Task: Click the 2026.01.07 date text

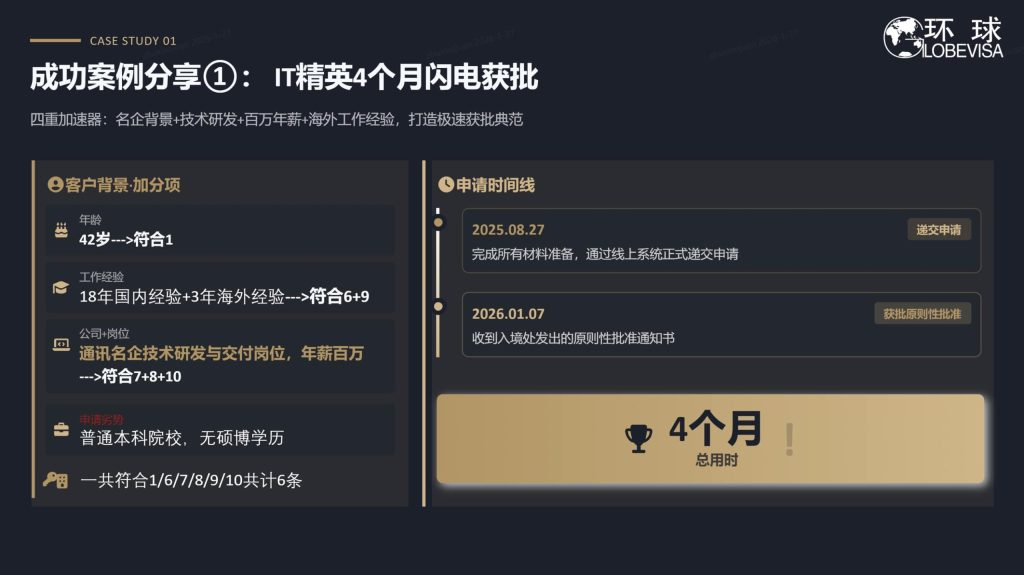Action: pyautogui.click(x=508, y=314)
